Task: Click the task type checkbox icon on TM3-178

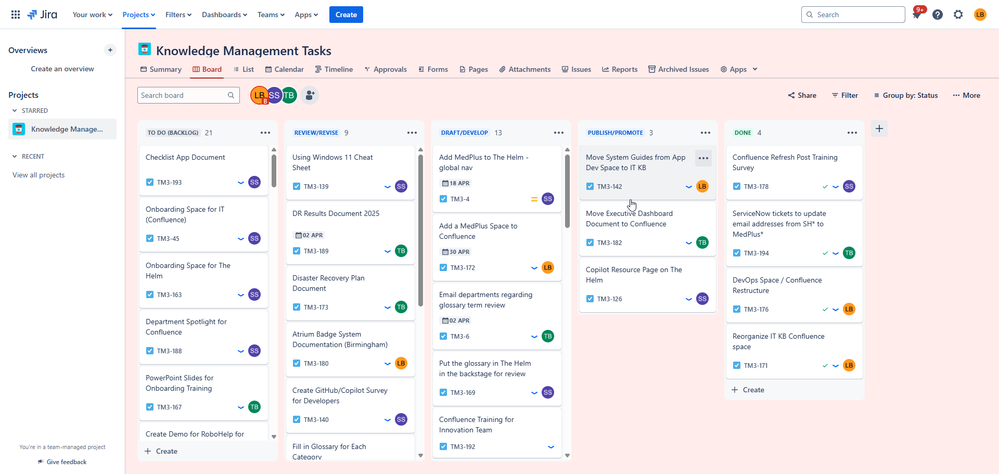Action: (737, 187)
